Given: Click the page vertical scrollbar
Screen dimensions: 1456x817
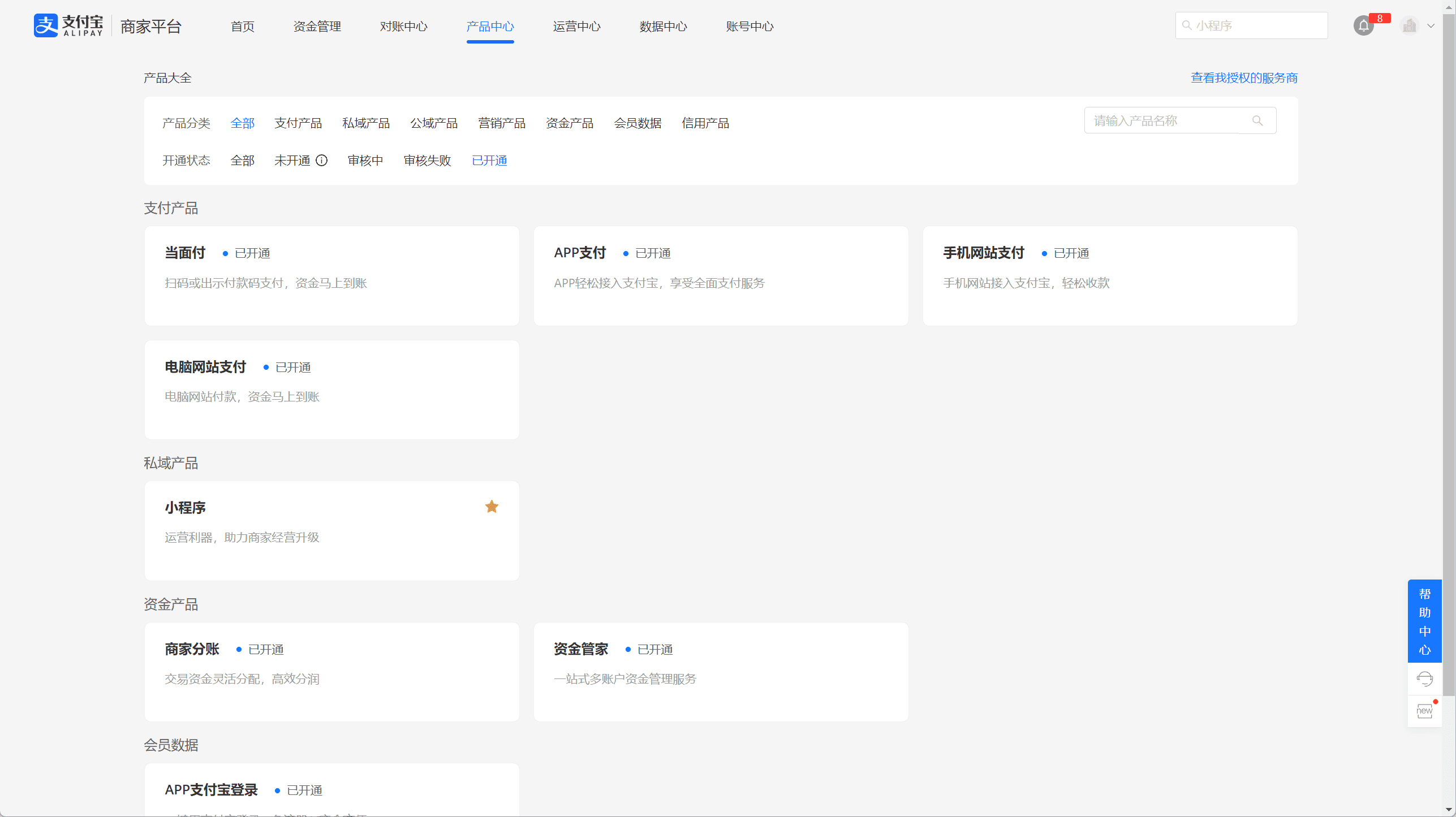Looking at the screenshot, I should [1449, 356].
